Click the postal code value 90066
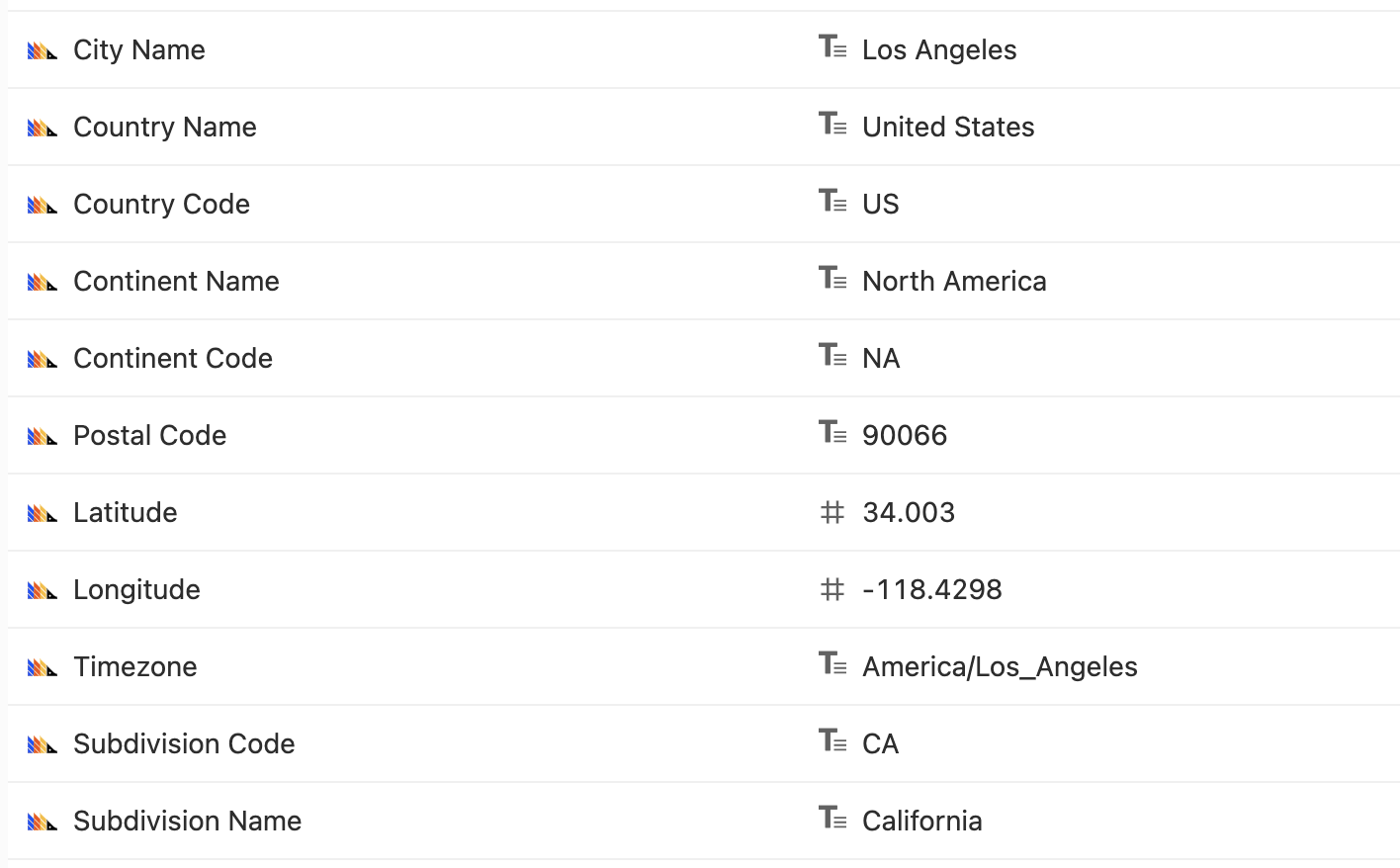Viewport: 1400px width, 868px height. click(906, 435)
